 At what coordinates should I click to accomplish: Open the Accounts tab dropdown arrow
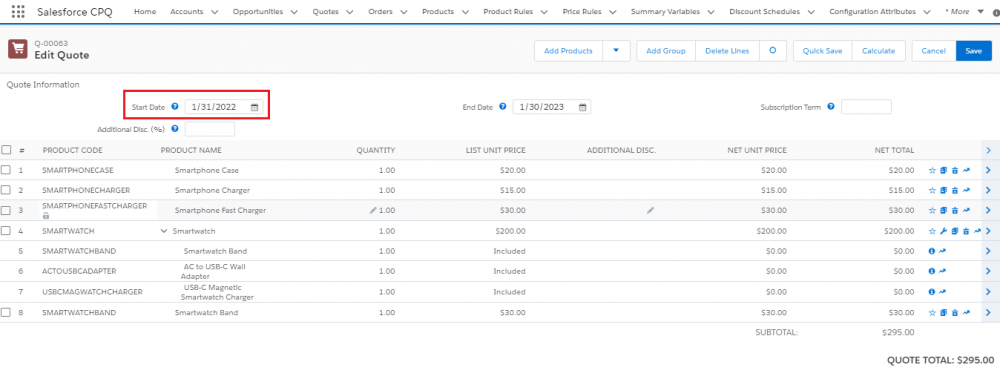click(x=214, y=11)
